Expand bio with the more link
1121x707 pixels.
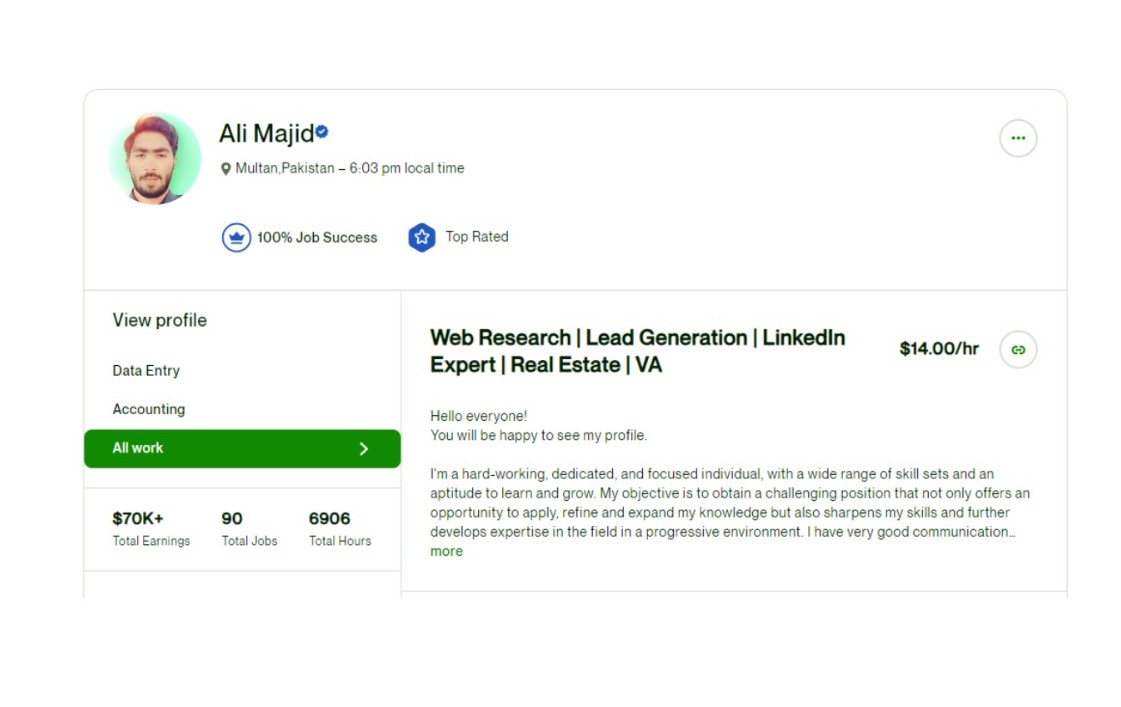pos(446,551)
